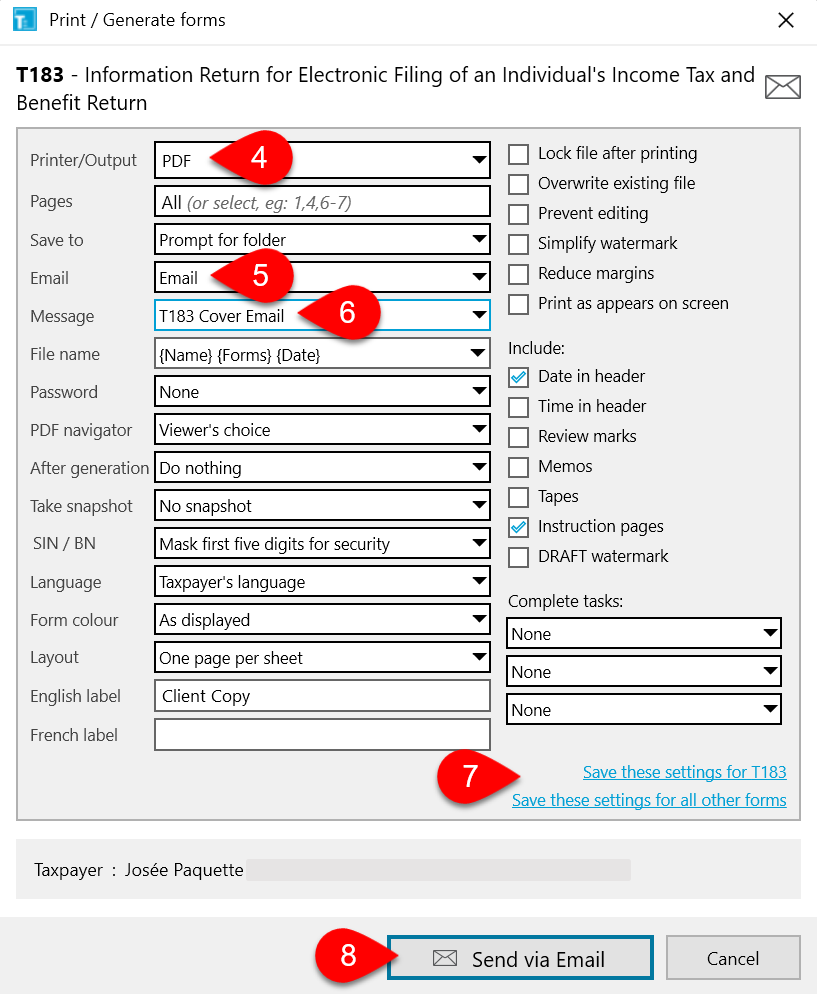
Task: Click the TaxCycle logo in the title bar
Action: [24, 19]
